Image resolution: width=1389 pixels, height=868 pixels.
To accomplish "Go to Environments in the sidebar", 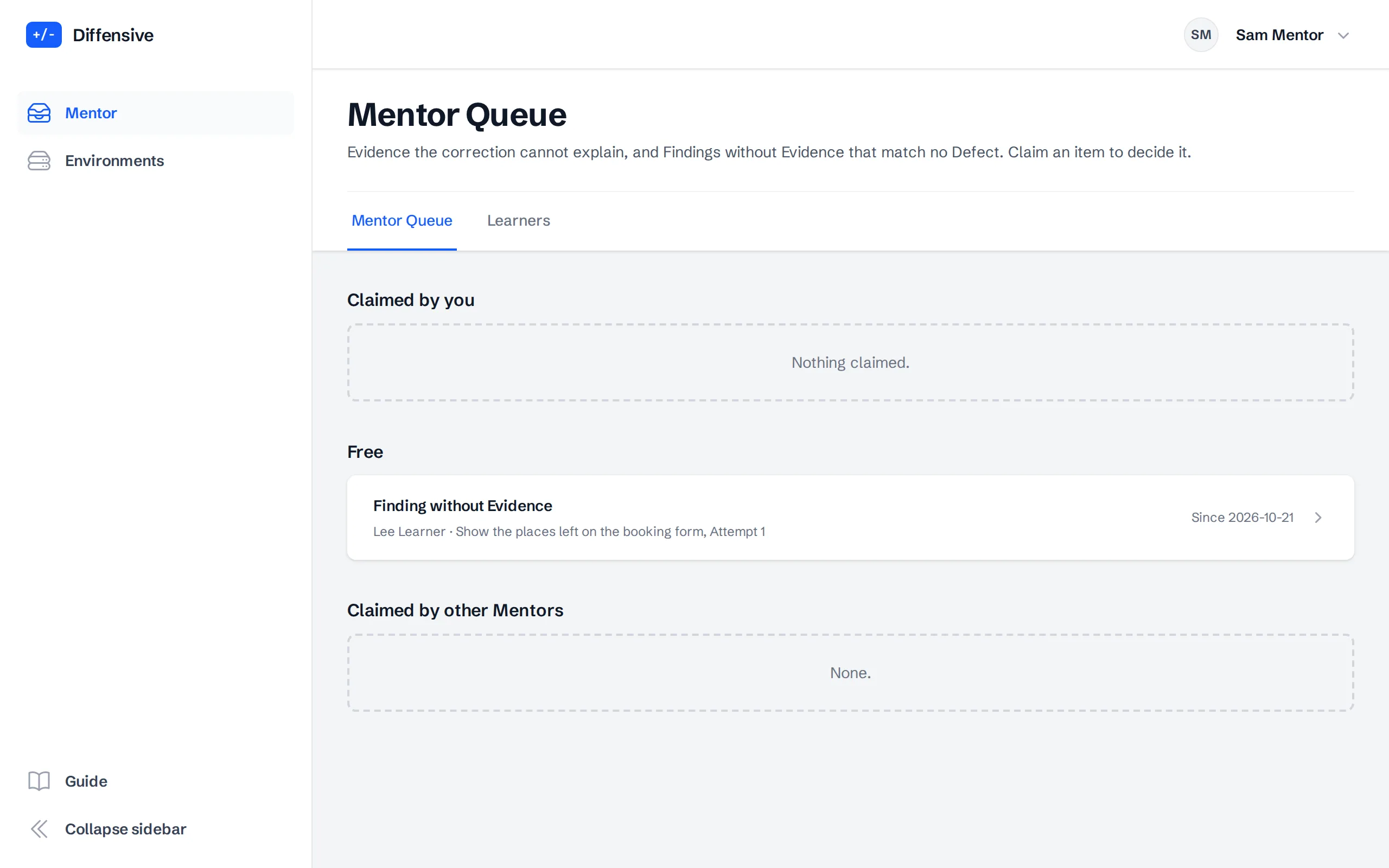I will click(x=155, y=161).
